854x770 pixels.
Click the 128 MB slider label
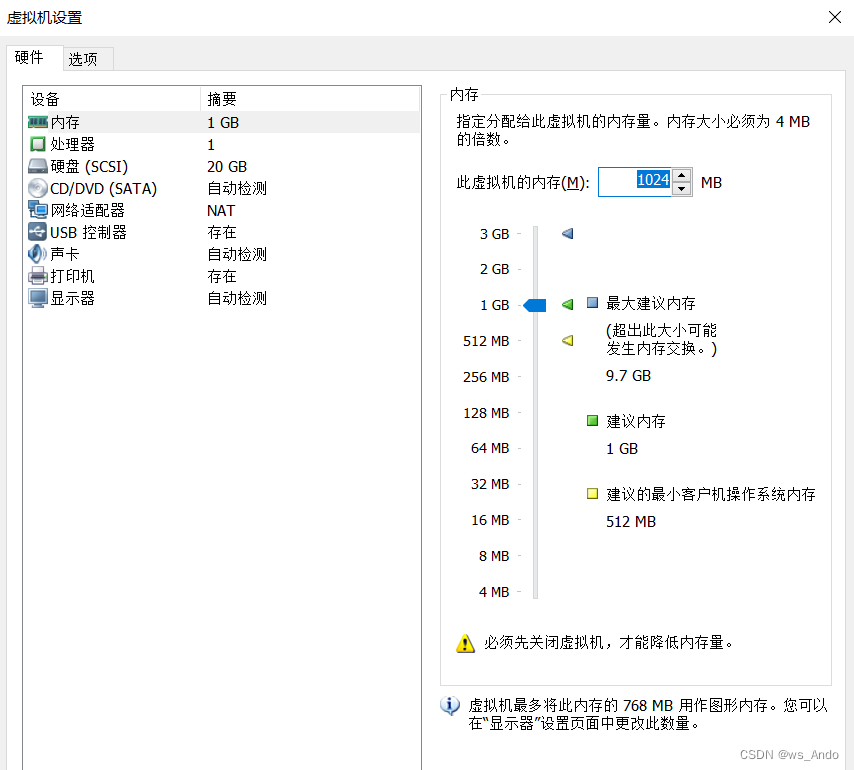click(486, 413)
